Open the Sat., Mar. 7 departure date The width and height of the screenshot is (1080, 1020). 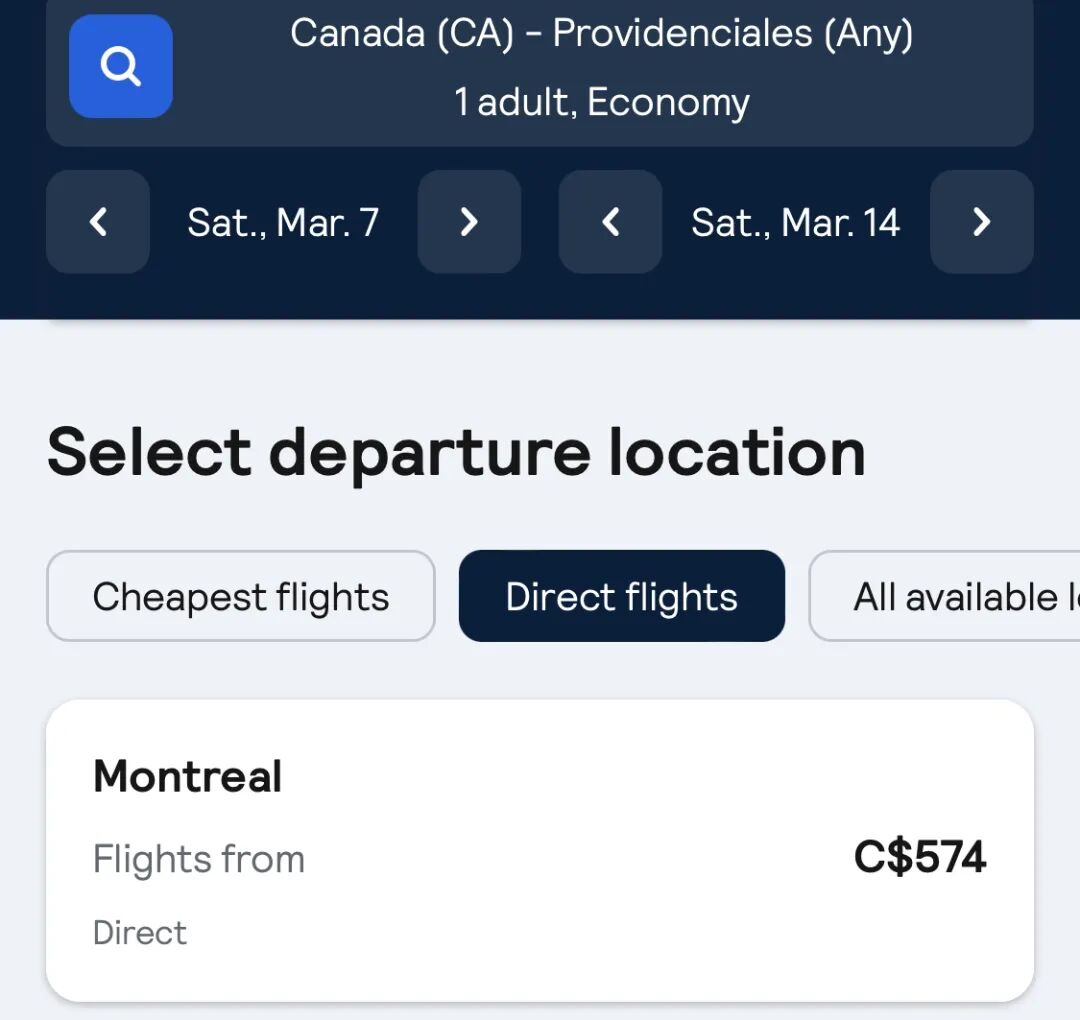pos(283,222)
